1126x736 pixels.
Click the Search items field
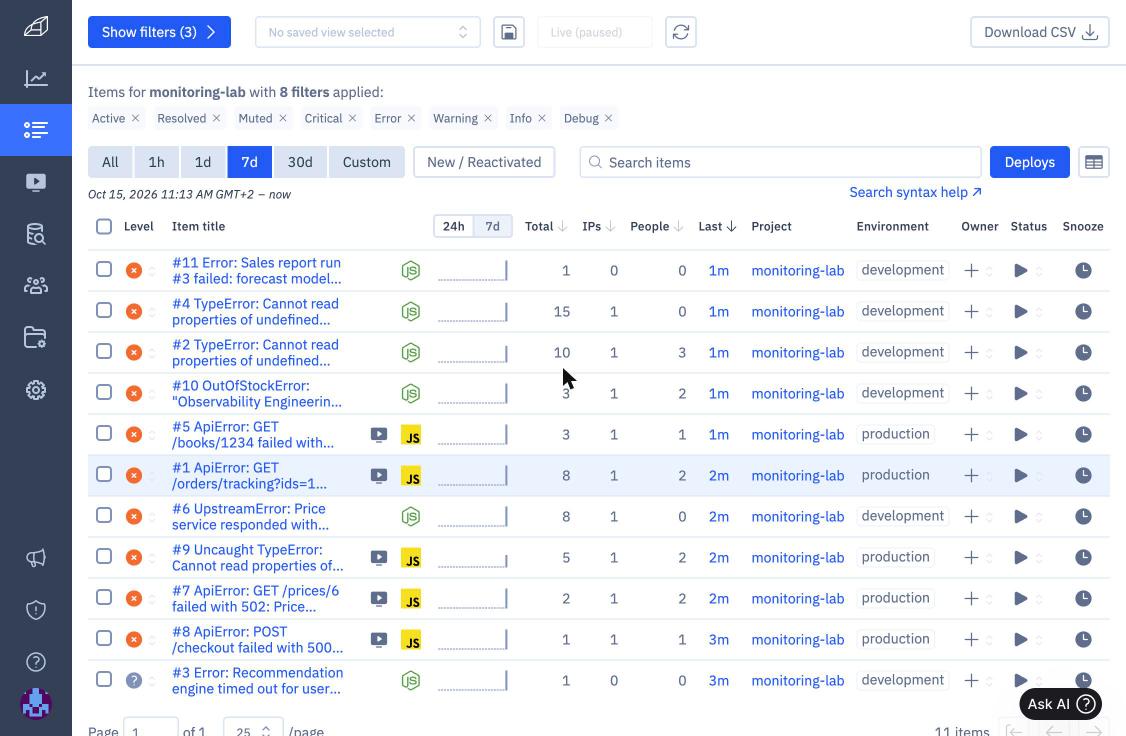[781, 162]
